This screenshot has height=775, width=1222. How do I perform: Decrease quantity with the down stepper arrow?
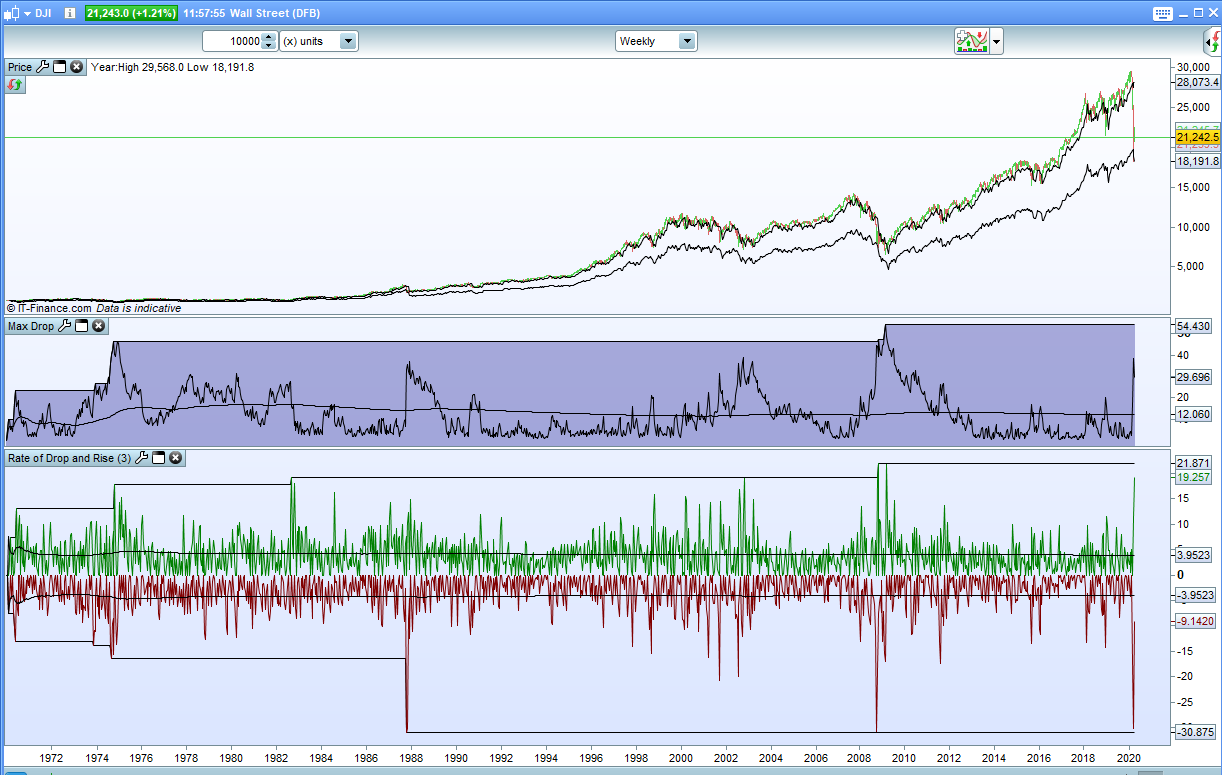(x=268, y=46)
